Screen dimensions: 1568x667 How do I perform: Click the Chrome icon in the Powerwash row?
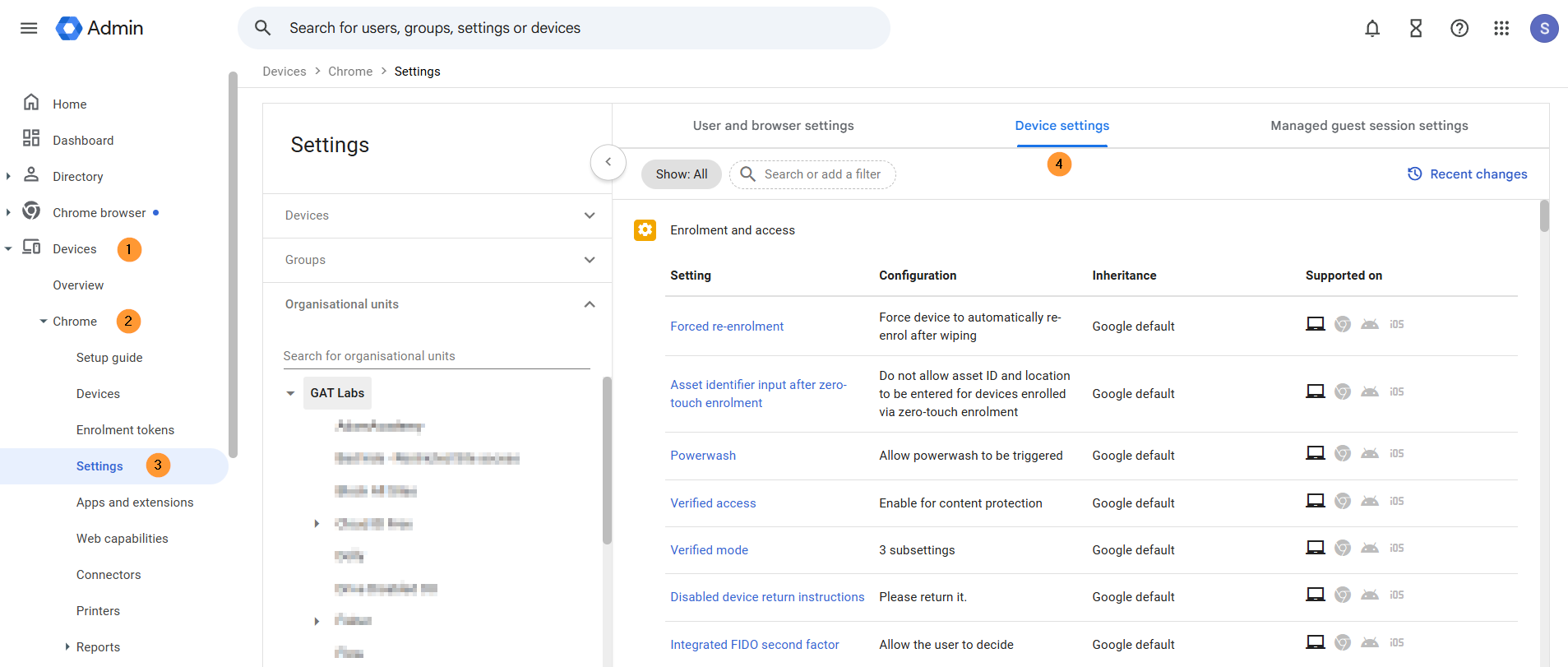pyautogui.click(x=1343, y=453)
